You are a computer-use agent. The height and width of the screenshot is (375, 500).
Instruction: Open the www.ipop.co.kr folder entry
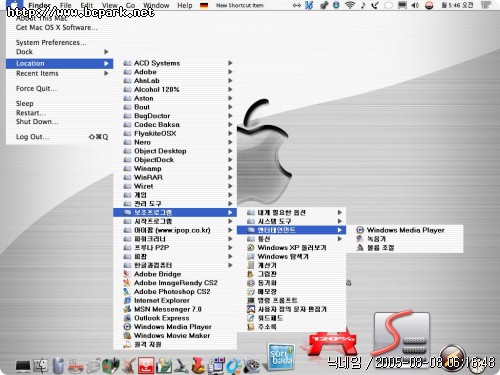[x=175, y=230]
